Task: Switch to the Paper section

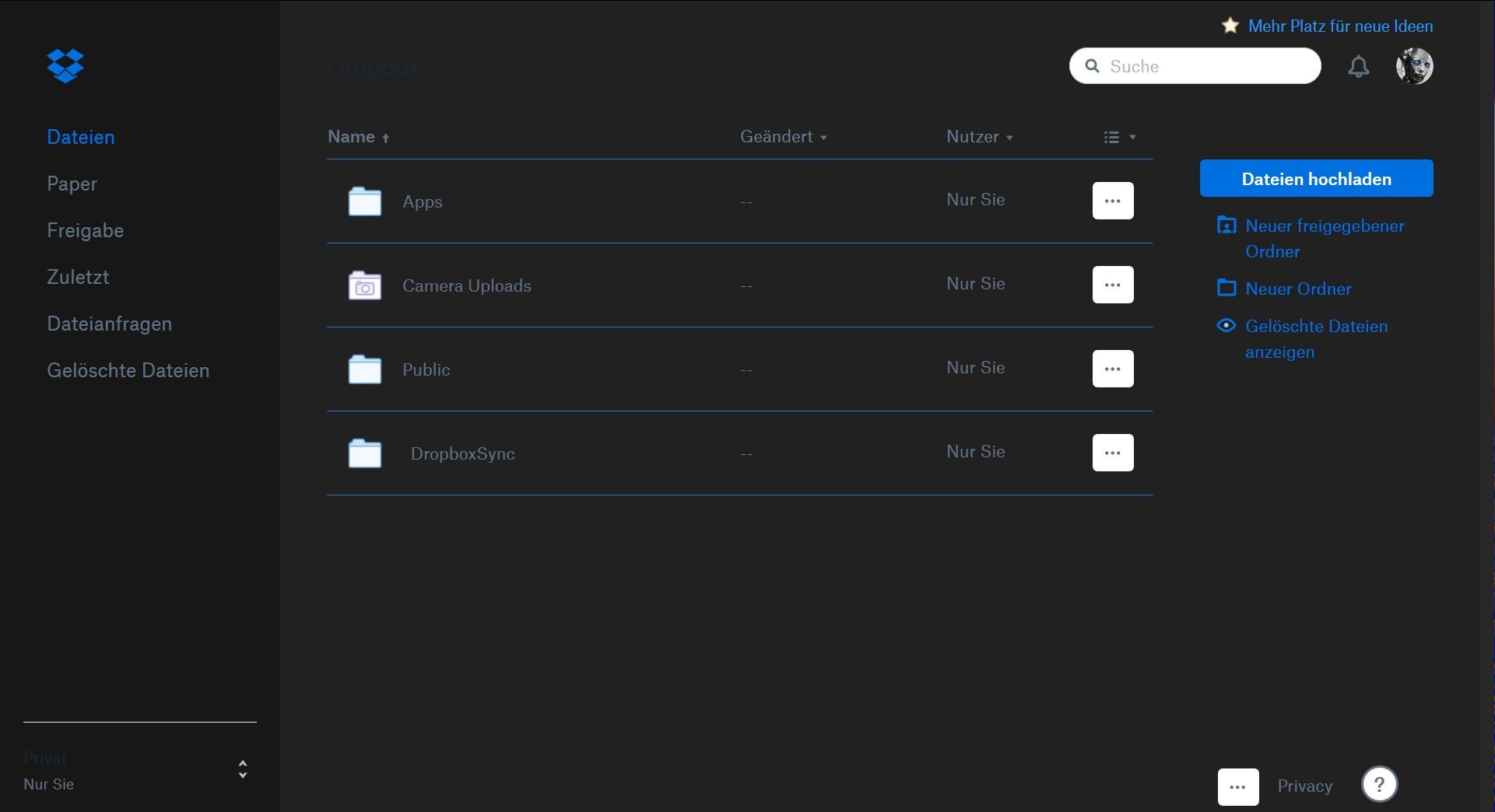Action: (72, 184)
